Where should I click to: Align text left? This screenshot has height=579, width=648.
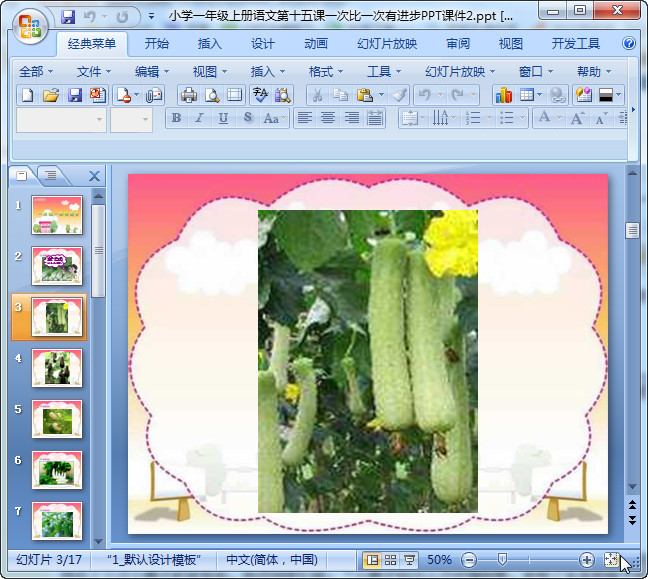pos(305,118)
